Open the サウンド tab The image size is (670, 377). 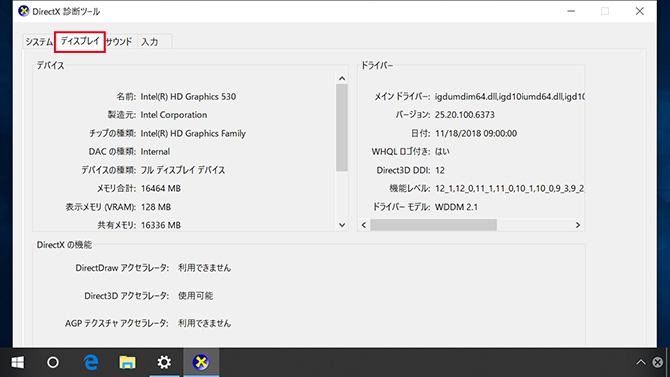(119, 42)
